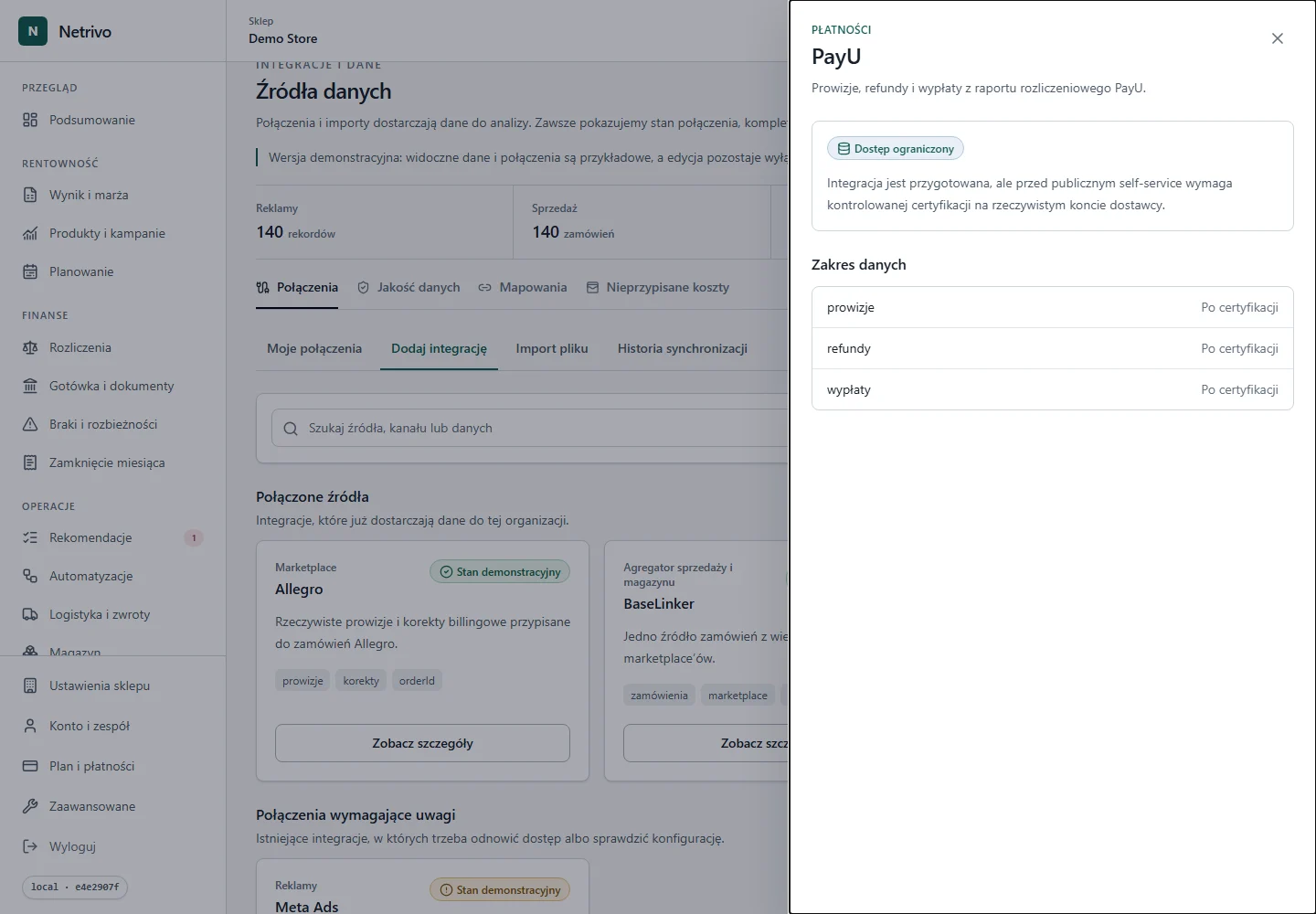1316x914 pixels.
Task: Click the zamówienia tag on BaseLinker card
Action: point(659,695)
